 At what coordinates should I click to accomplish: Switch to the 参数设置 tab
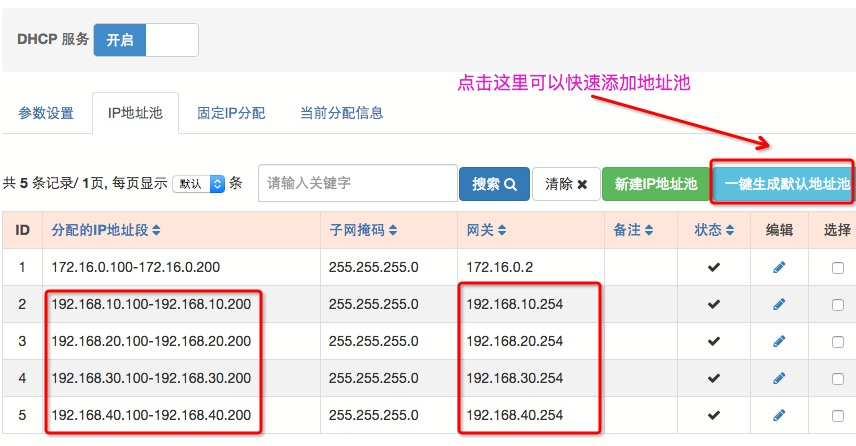point(46,113)
